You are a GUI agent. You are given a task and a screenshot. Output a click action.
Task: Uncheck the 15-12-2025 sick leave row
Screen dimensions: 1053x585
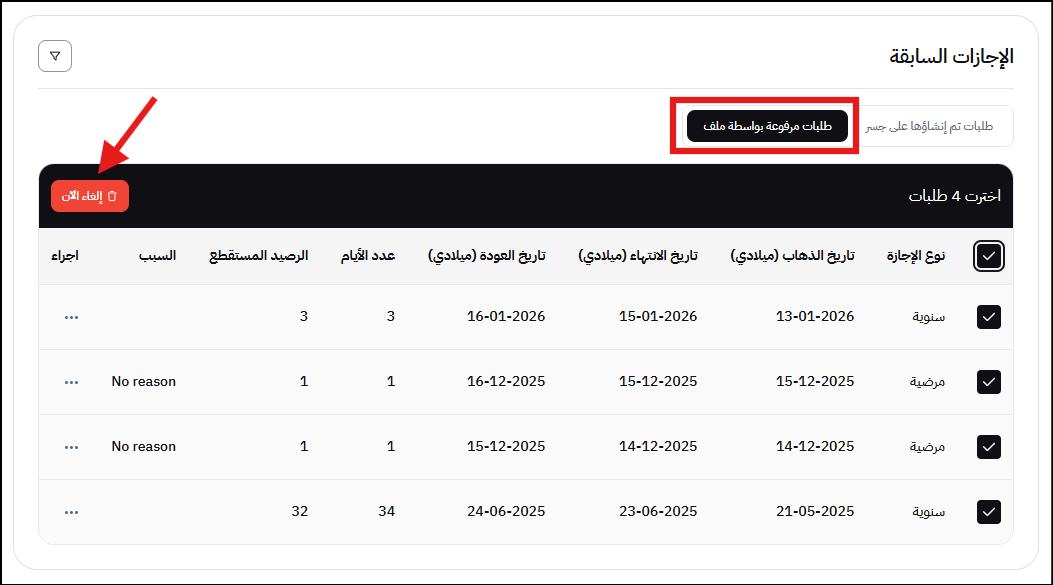(x=988, y=382)
